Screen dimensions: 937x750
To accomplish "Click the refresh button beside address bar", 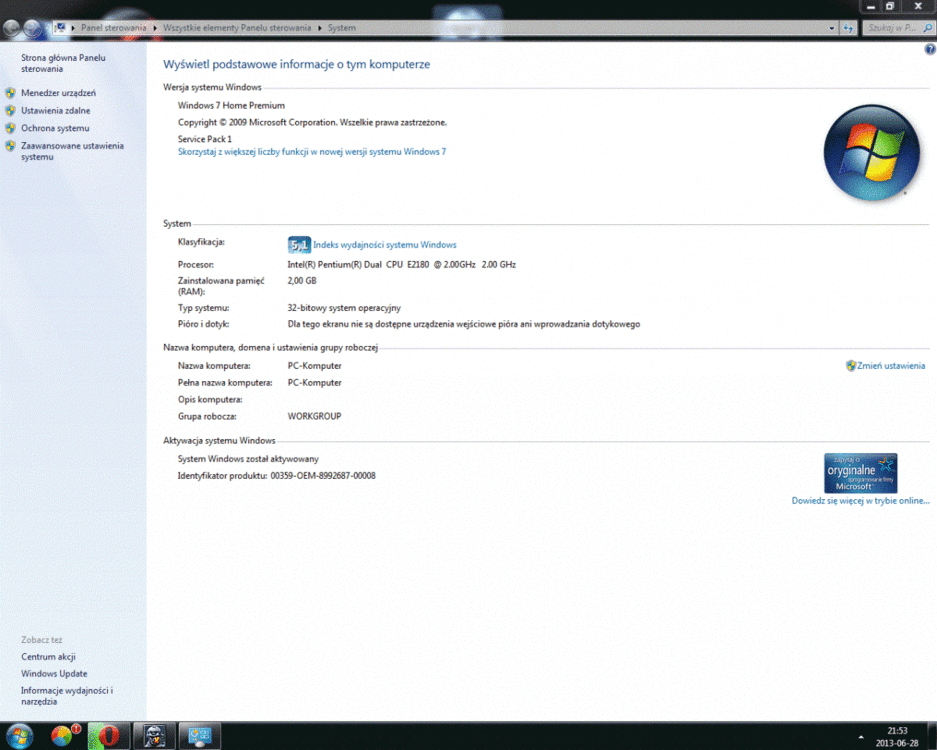I will coord(848,28).
